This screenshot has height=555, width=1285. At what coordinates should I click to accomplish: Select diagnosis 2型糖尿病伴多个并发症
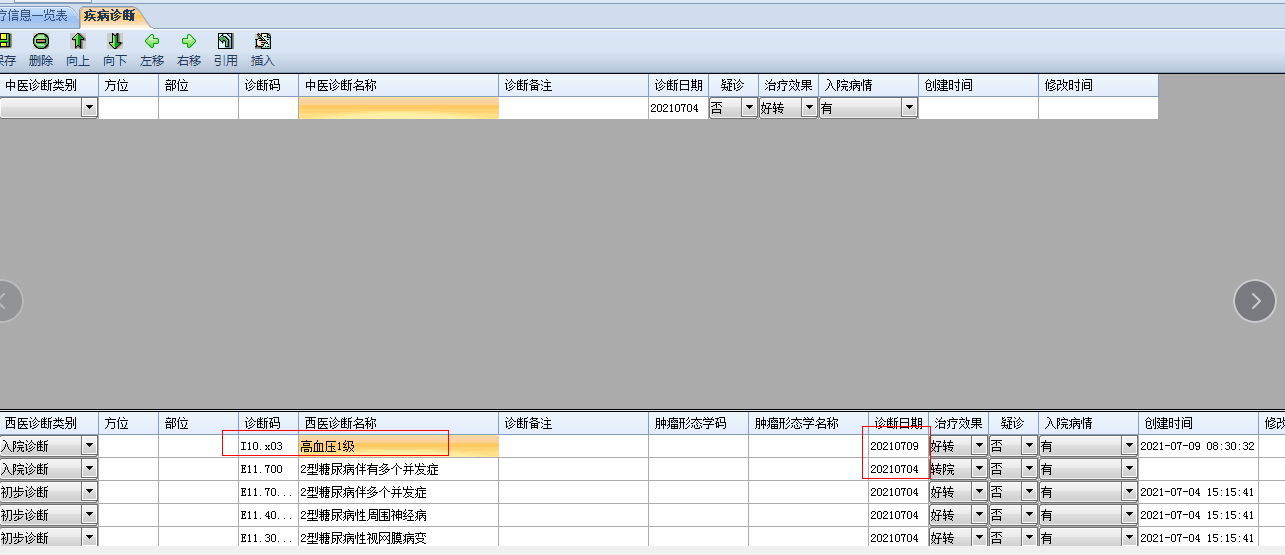[363, 492]
